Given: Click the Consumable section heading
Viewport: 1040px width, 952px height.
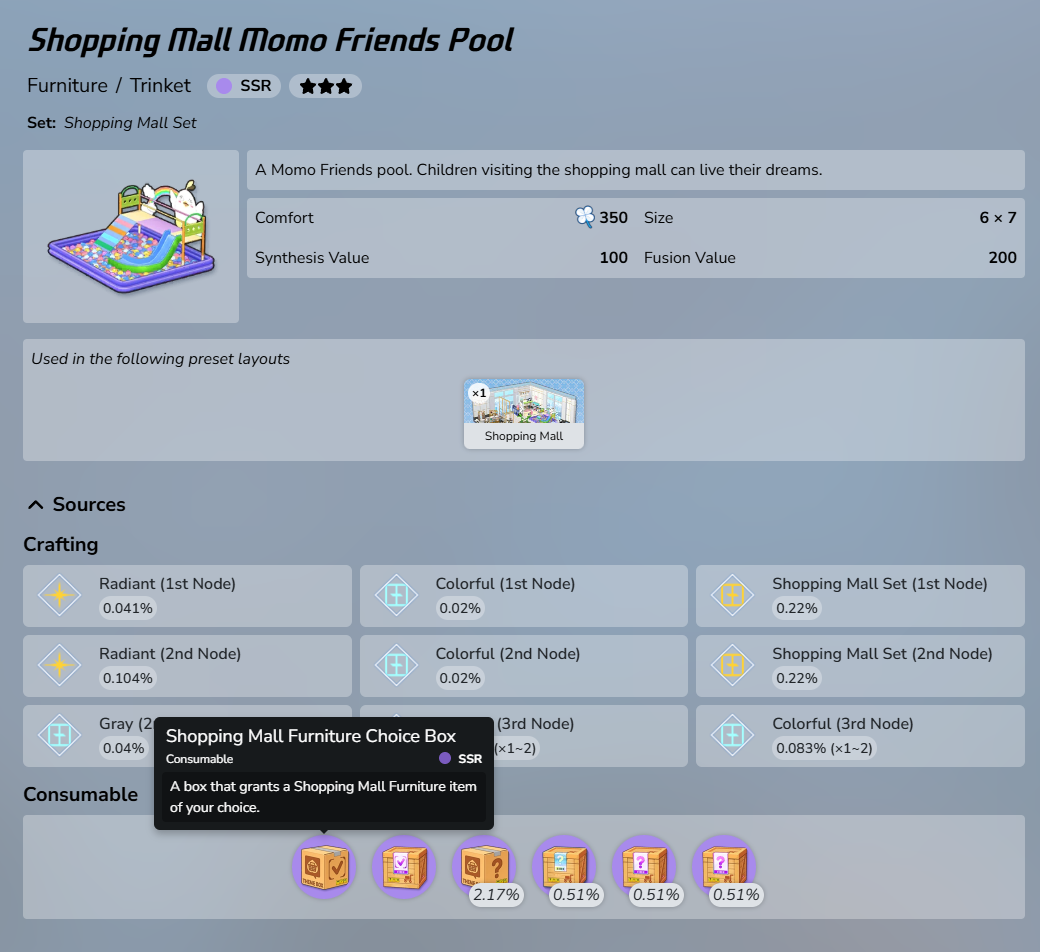Looking at the screenshot, I should [81, 794].
